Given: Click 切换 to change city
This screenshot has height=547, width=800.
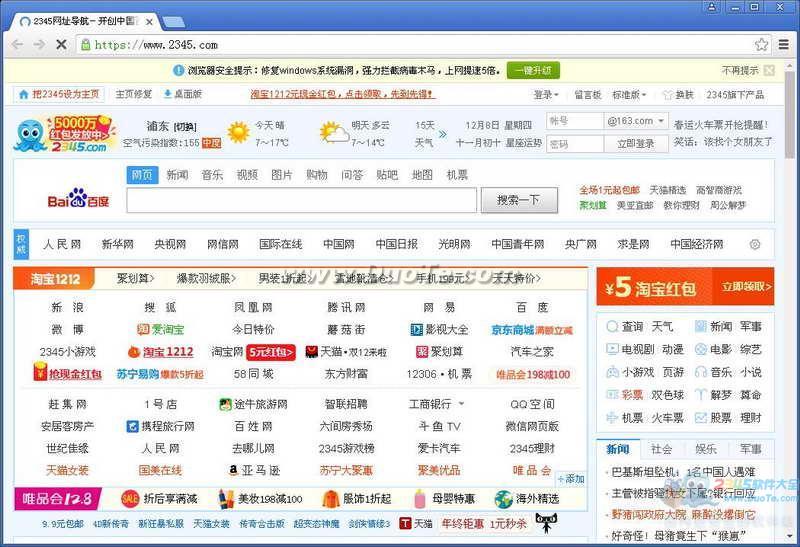Looking at the screenshot, I should point(185,127).
